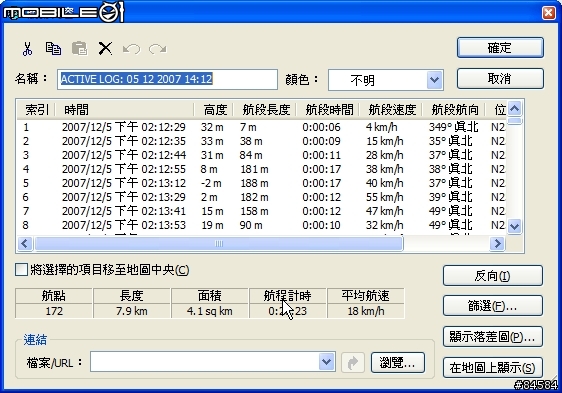Click the 長度 value 7.9 km
The width and height of the screenshot is (562, 393).
[x=132, y=311]
